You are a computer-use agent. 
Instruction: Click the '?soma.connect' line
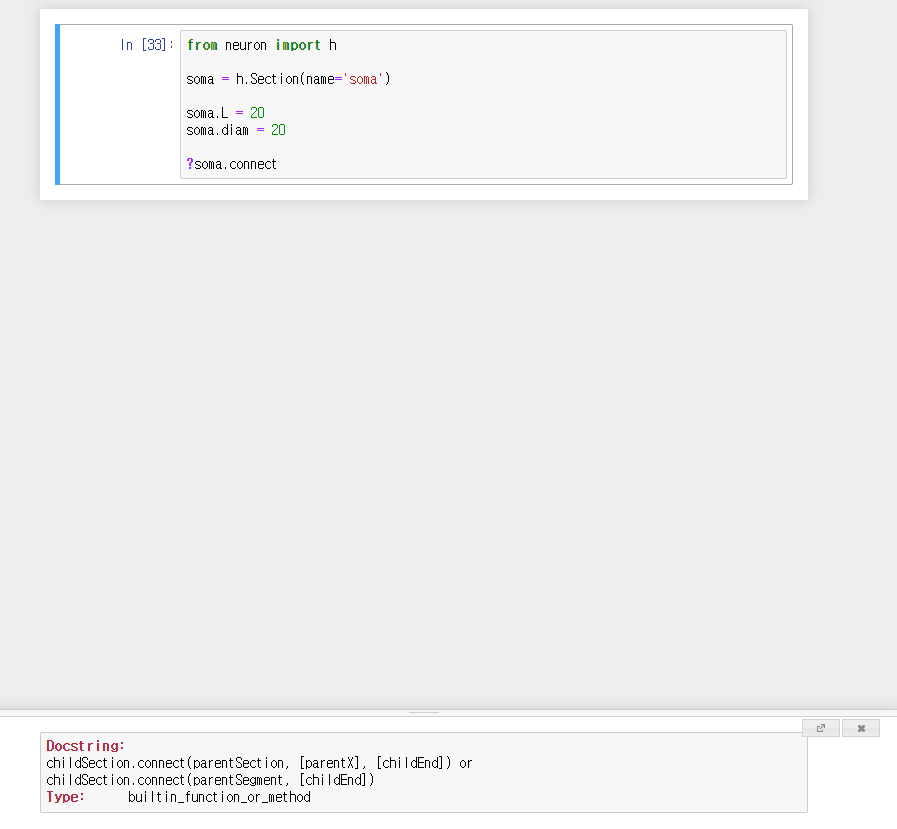[232, 164]
